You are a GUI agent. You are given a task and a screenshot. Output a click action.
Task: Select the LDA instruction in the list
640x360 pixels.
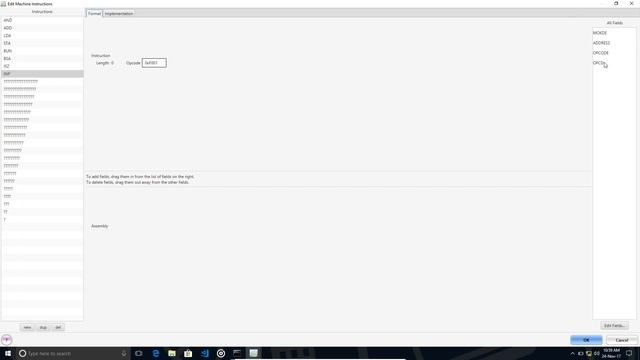[x=42, y=36]
